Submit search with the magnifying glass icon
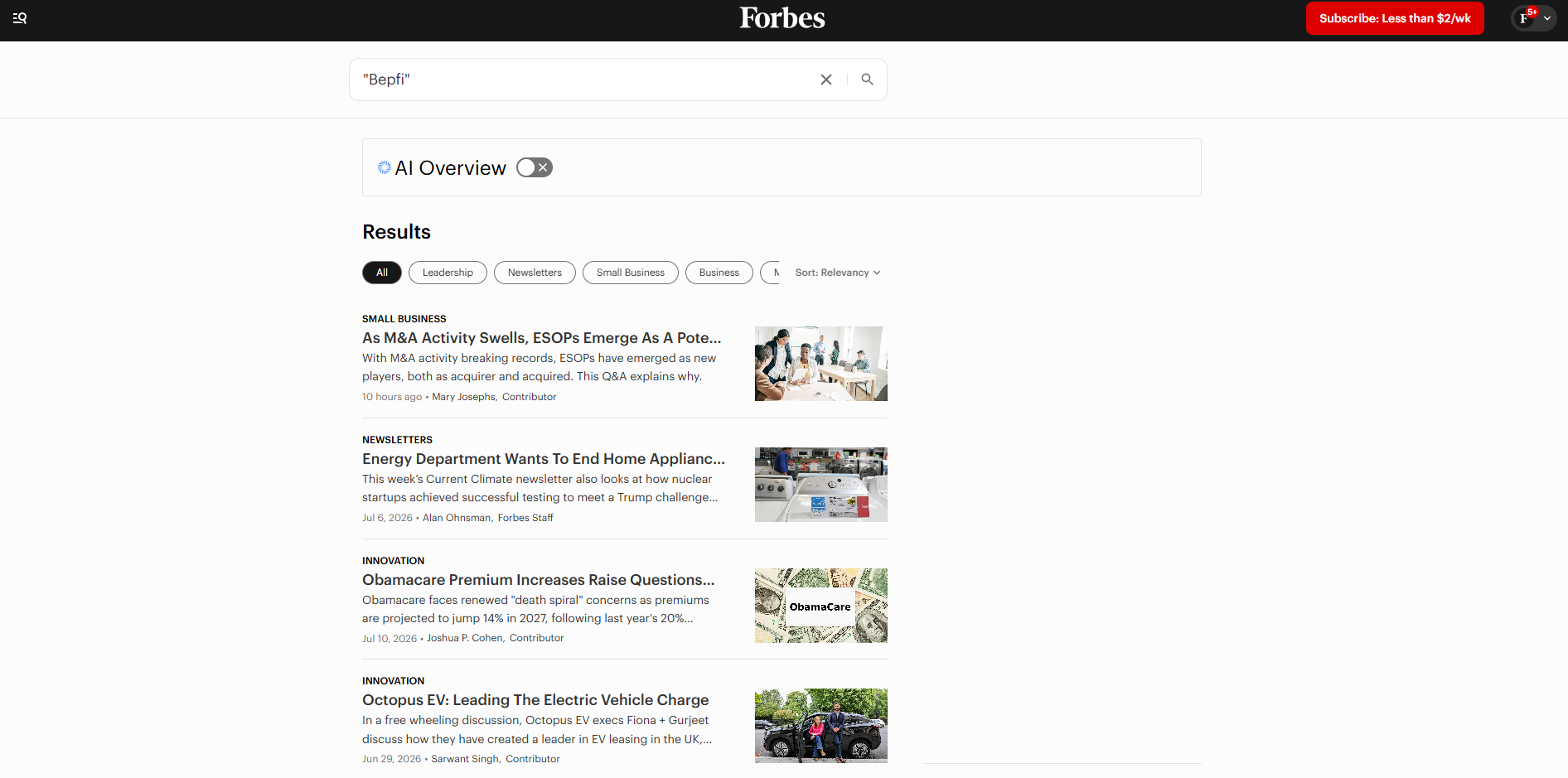This screenshot has width=1568, height=778. tap(867, 80)
